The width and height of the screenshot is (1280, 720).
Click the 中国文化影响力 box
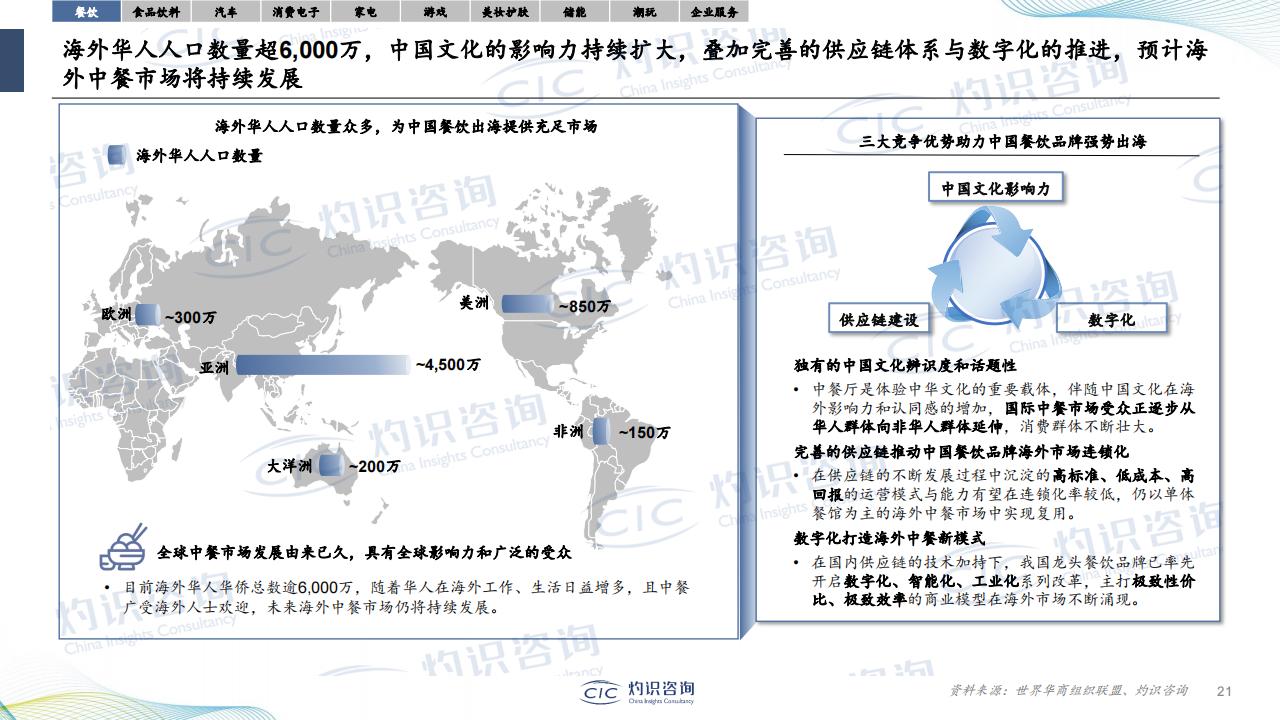click(x=995, y=188)
